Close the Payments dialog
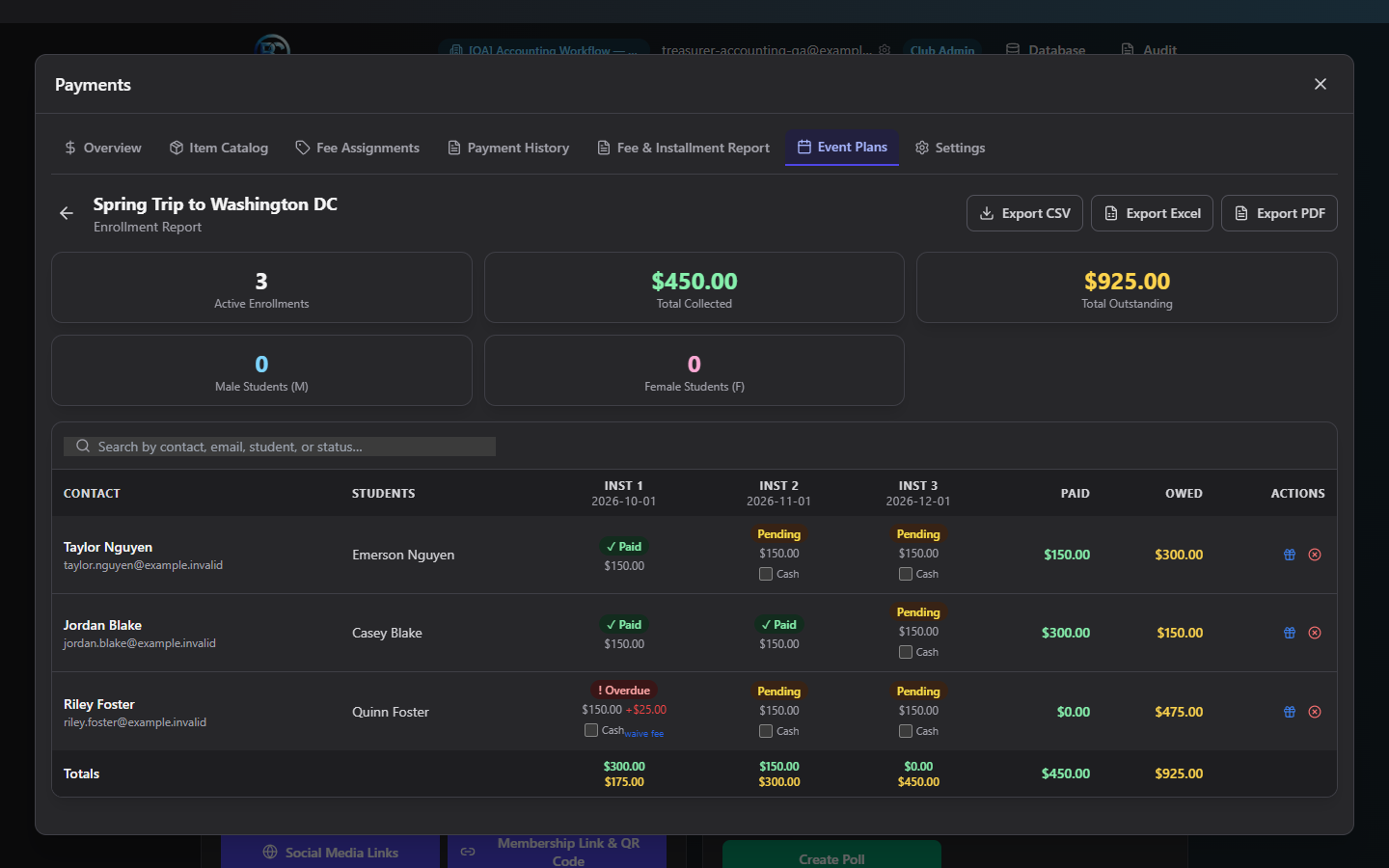Screen dimensions: 1389x868 click(1321, 84)
